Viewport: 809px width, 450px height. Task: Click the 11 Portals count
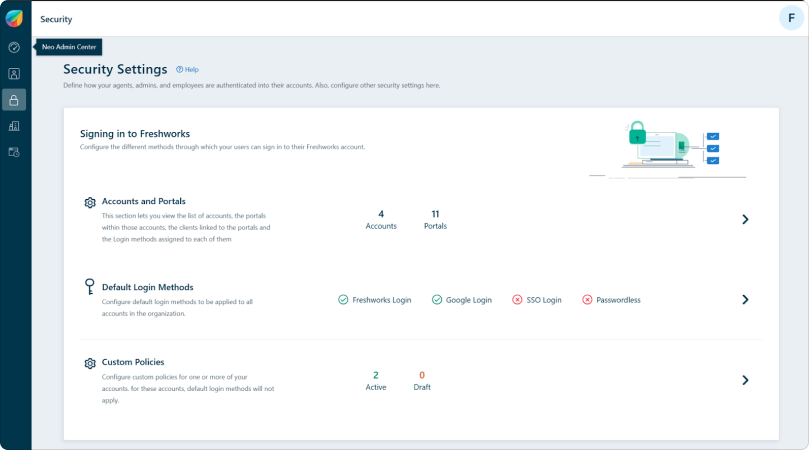435,220
